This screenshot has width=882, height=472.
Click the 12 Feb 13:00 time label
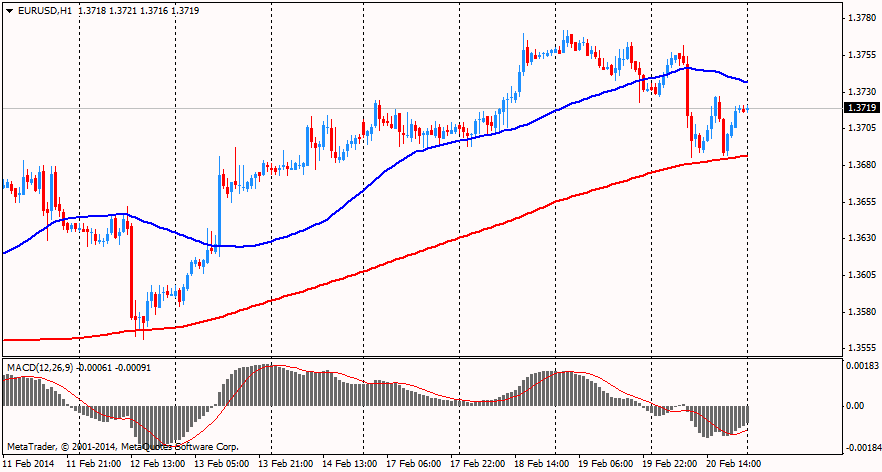[x=158, y=463]
